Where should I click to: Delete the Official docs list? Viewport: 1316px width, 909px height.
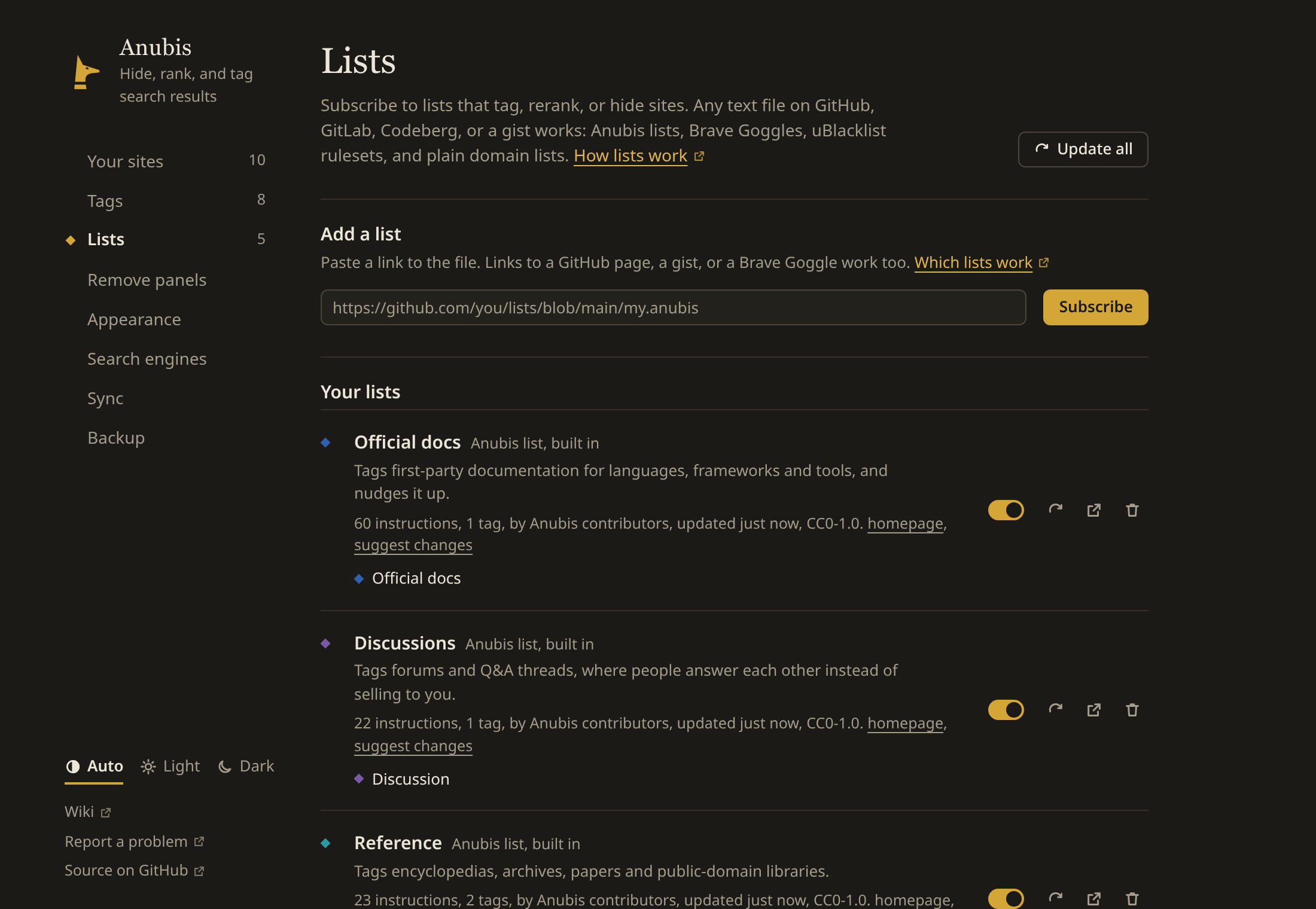click(1132, 510)
